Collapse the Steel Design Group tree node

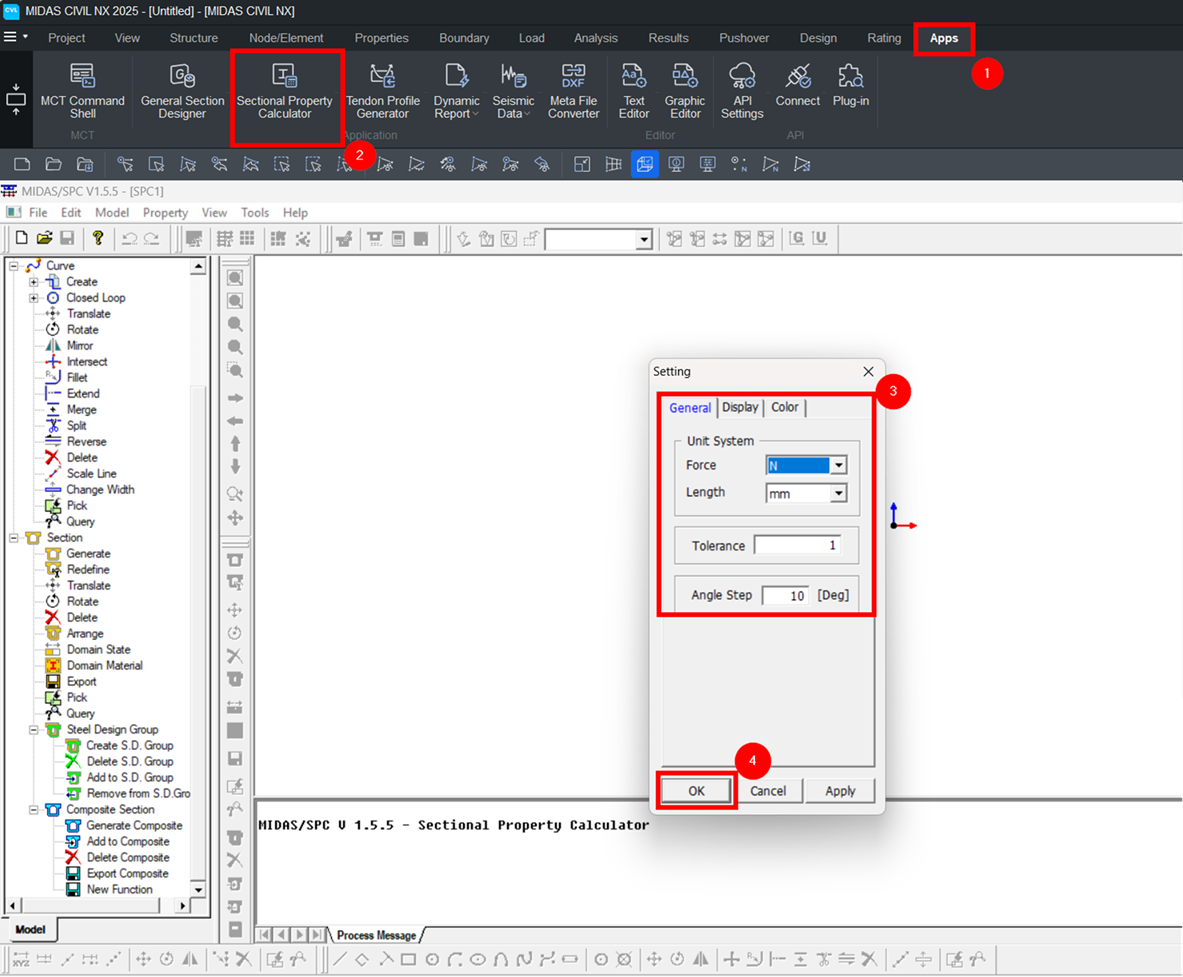point(34,730)
